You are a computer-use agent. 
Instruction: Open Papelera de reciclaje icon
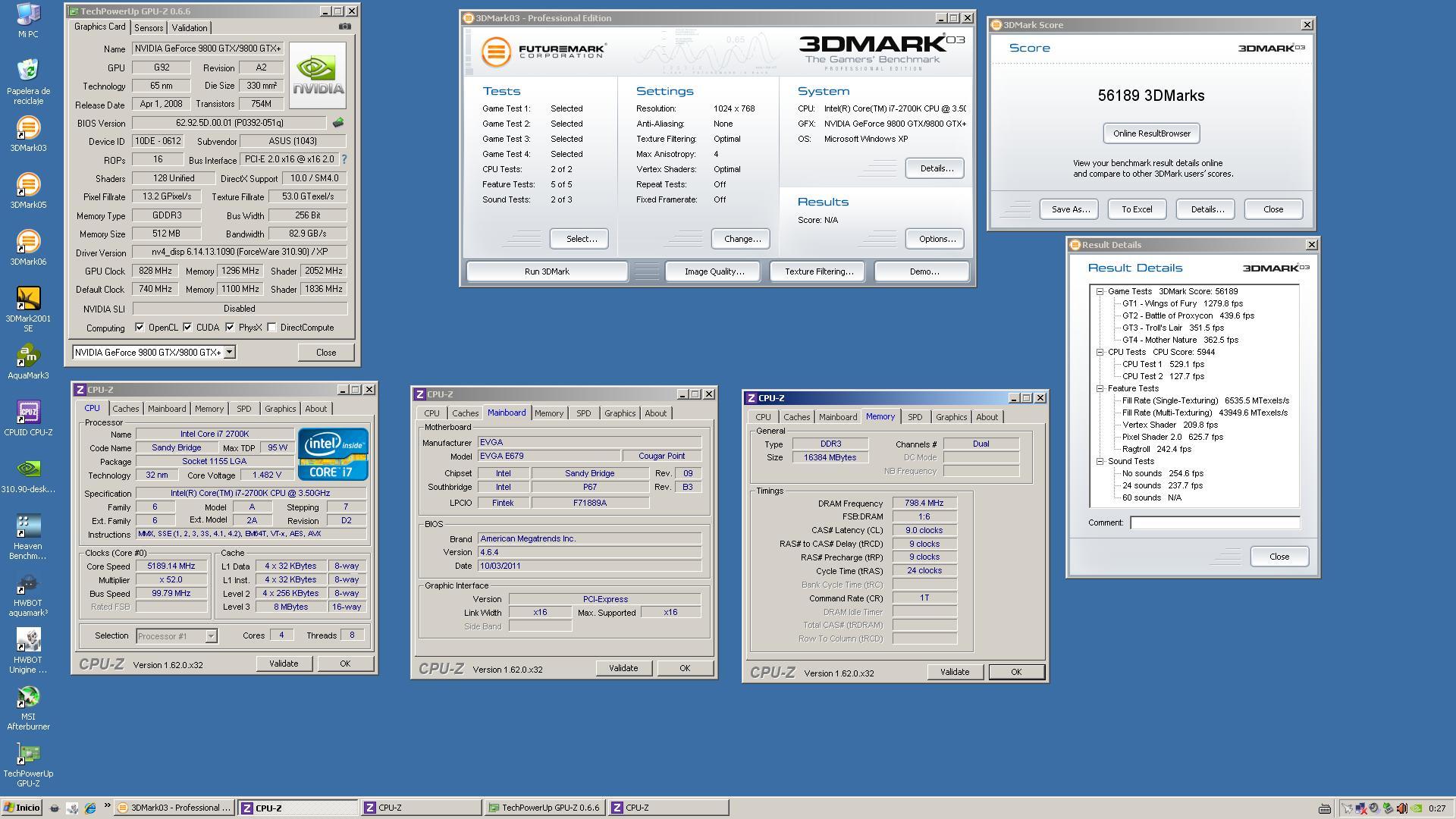pyautogui.click(x=28, y=82)
